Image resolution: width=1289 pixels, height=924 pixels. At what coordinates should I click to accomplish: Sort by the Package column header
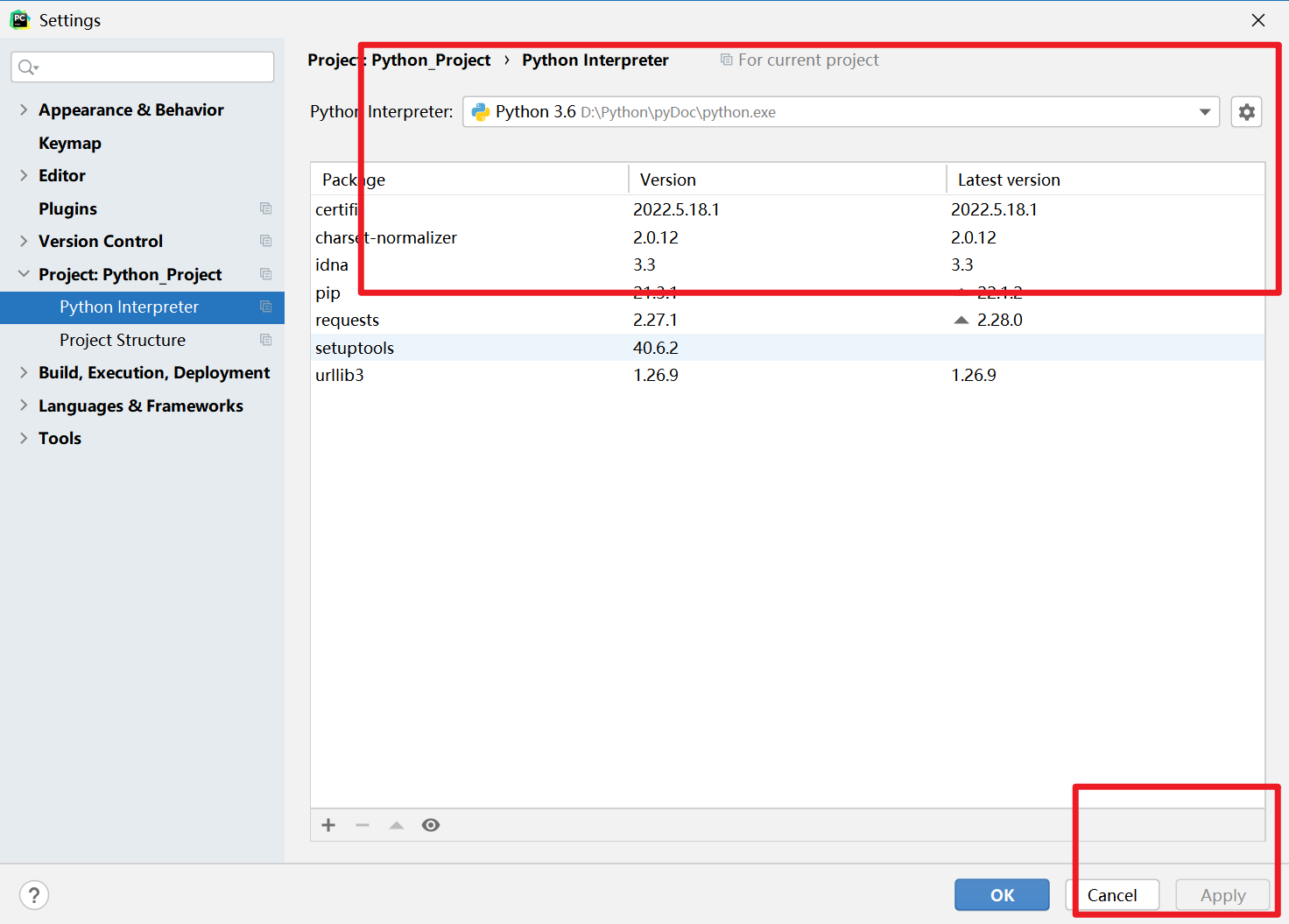tap(469, 180)
